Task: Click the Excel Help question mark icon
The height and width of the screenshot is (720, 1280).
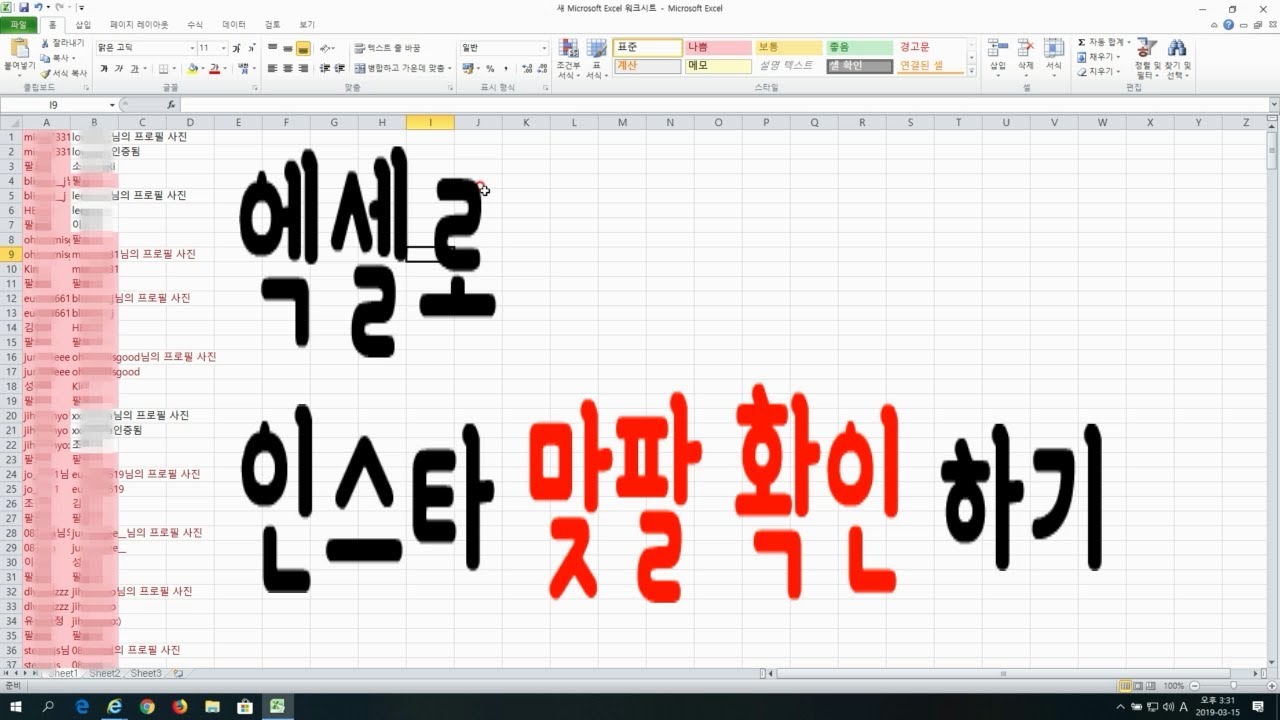Action: pyautogui.click(x=1227, y=24)
